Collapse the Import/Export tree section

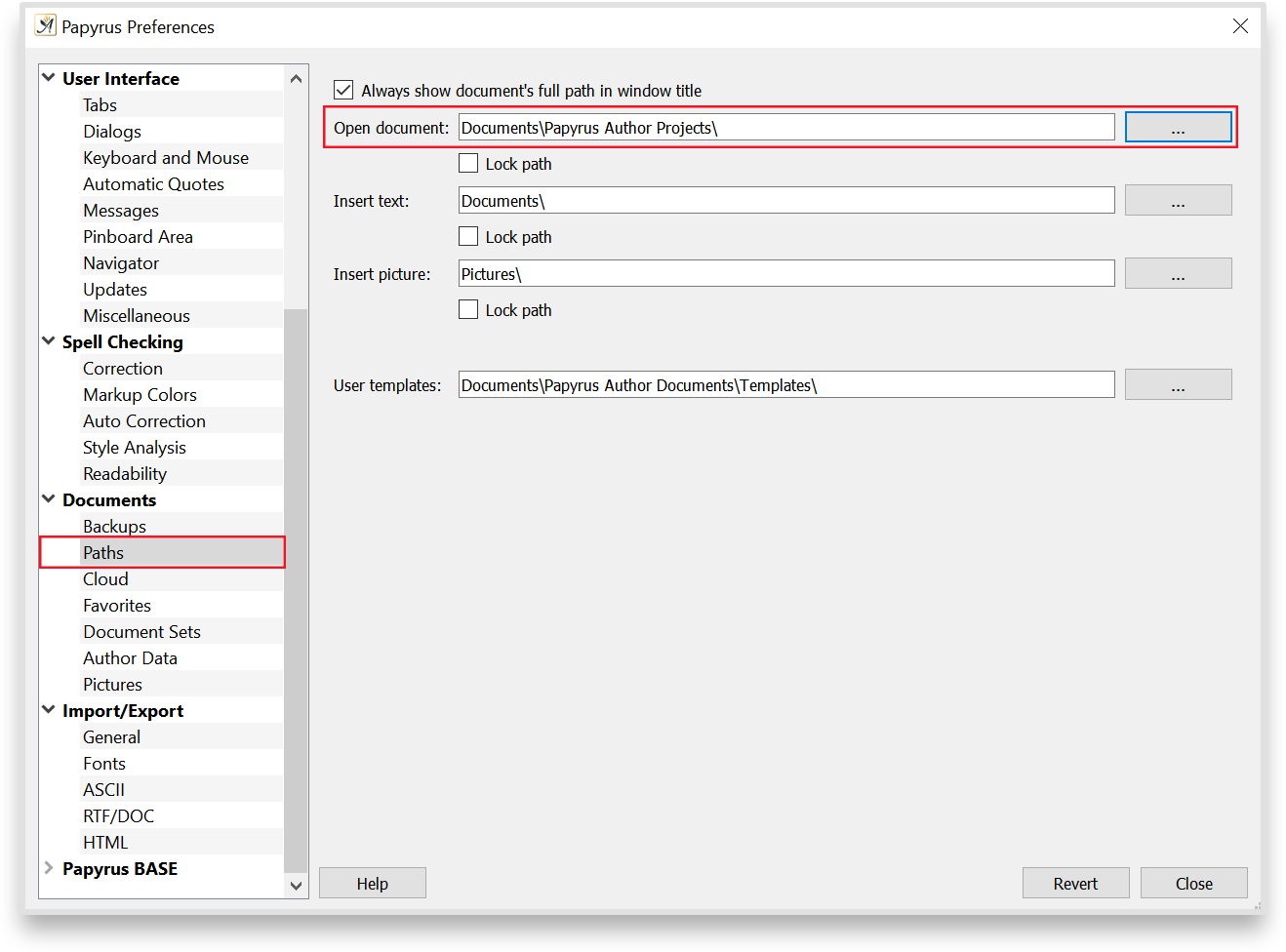coord(49,709)
